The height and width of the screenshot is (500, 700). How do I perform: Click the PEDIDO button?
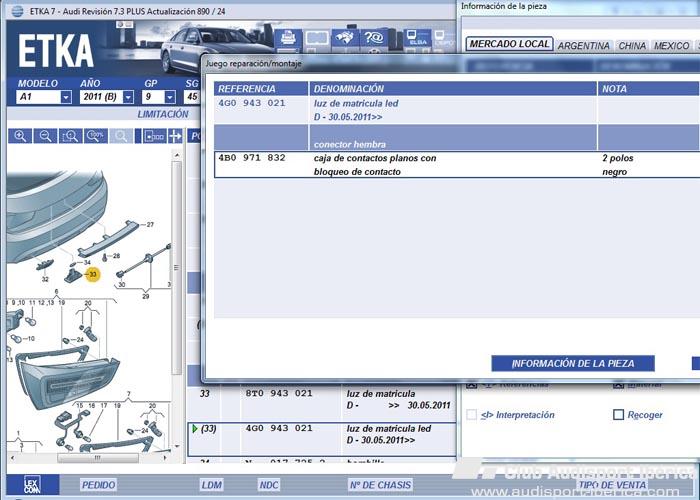point(98,485)
